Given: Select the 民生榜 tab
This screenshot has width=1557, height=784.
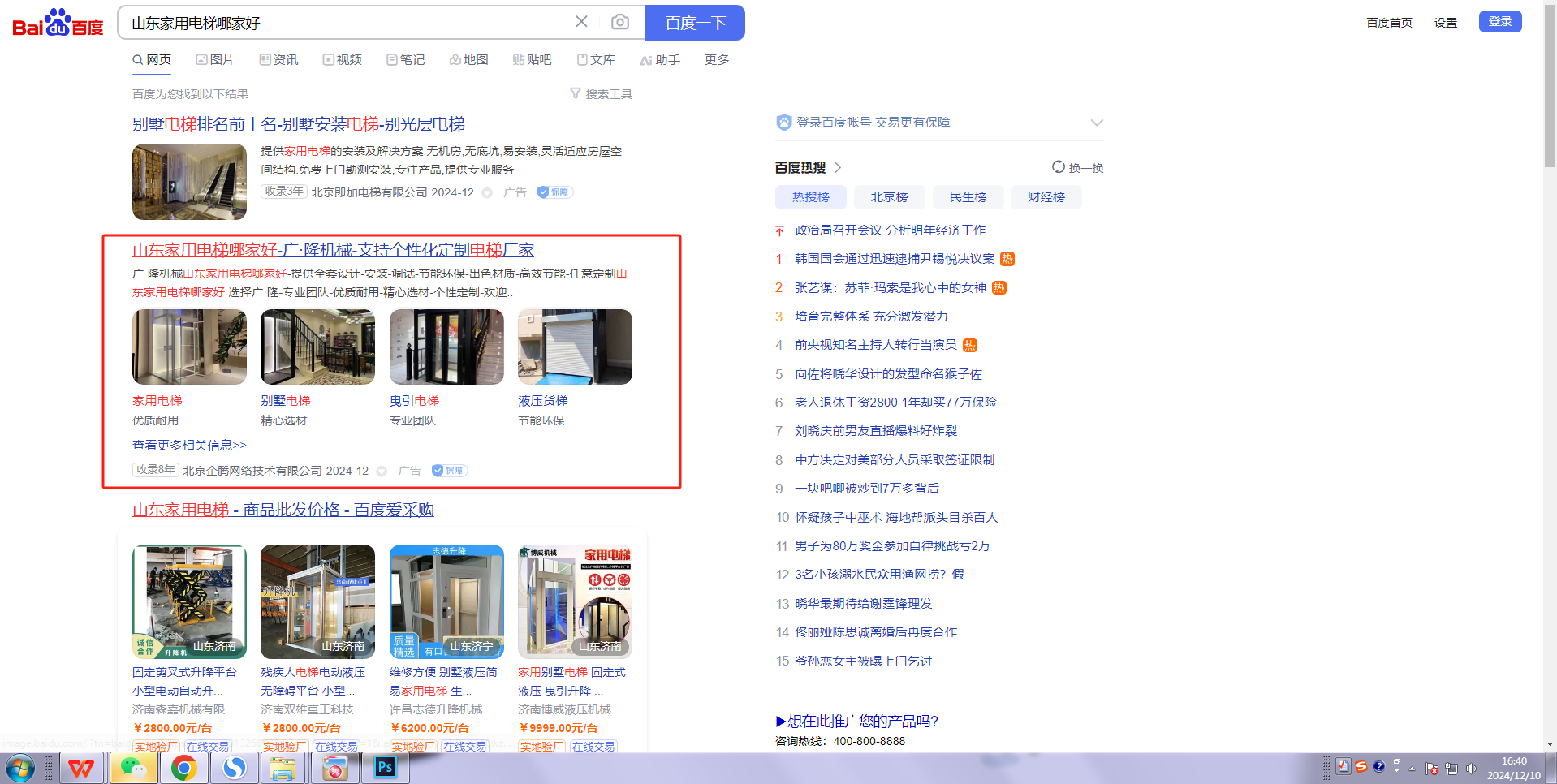Looking at the screenshot, I should point(968,197).
